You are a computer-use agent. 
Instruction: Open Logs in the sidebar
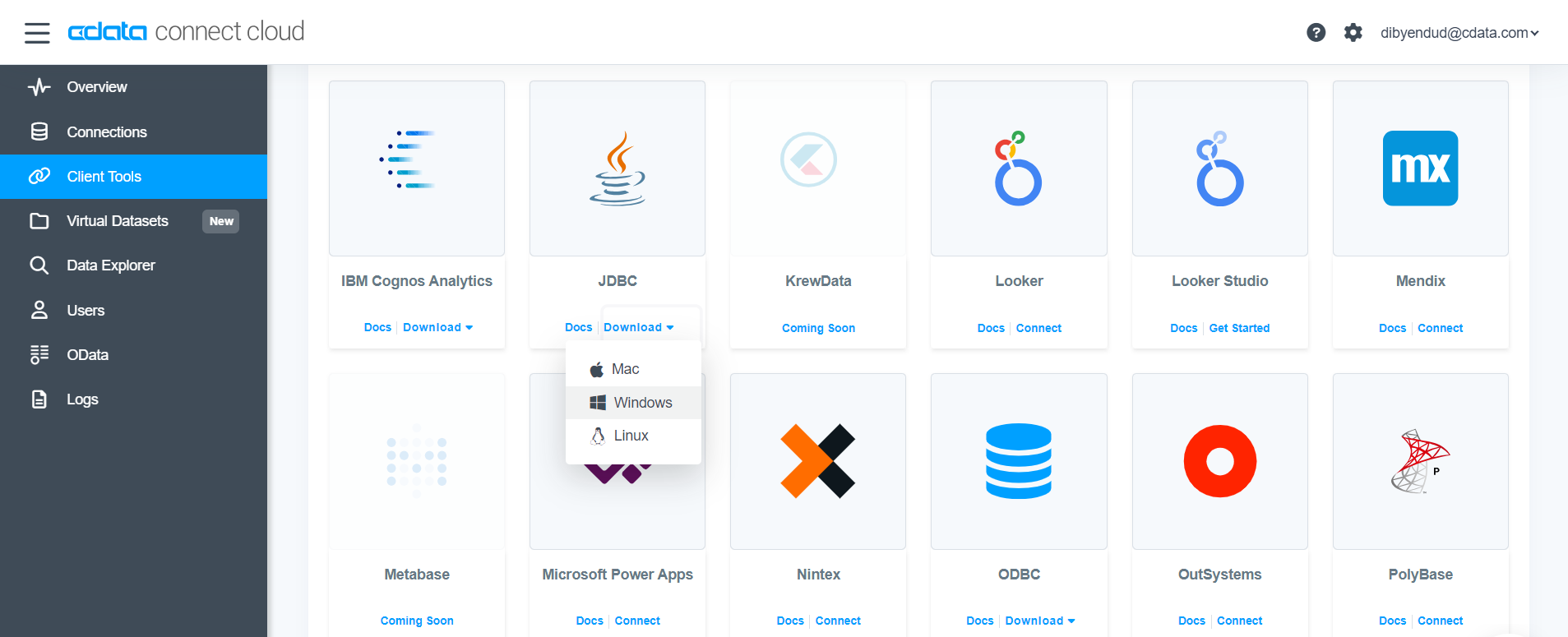133,399
